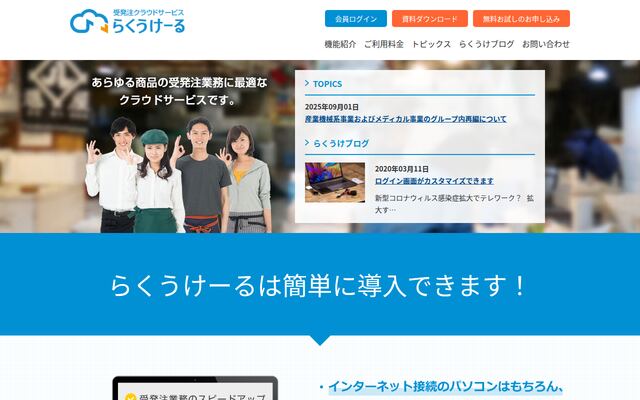Viewport: 640px width, 400px height.
Task: Click the らくうけブログ panel heading
Action: (x=341, y=143)
